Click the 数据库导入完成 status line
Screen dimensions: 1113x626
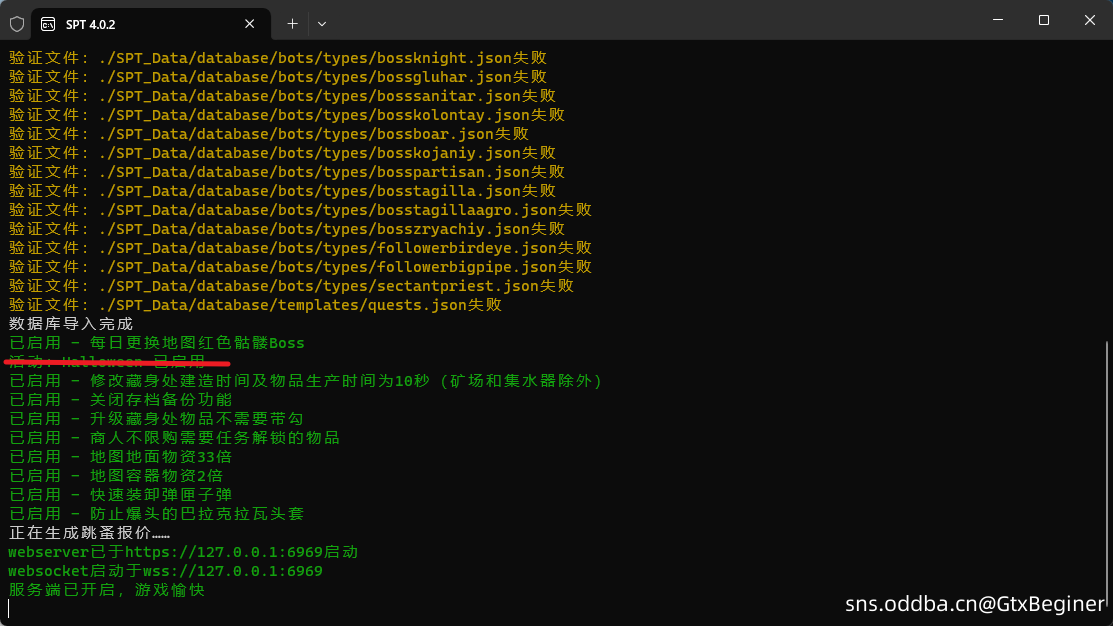(71, 324)
